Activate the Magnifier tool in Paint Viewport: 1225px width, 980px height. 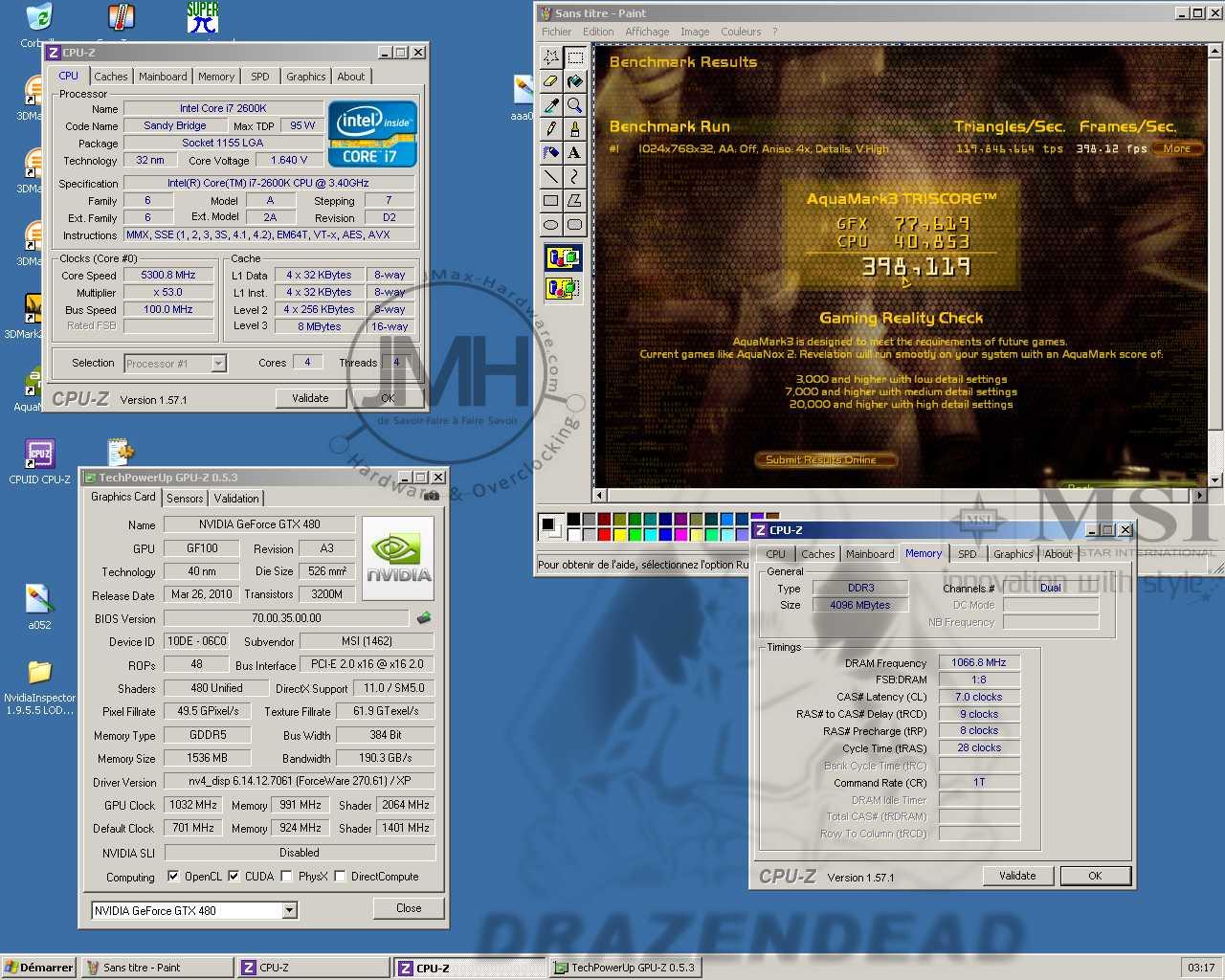[574, 105]
